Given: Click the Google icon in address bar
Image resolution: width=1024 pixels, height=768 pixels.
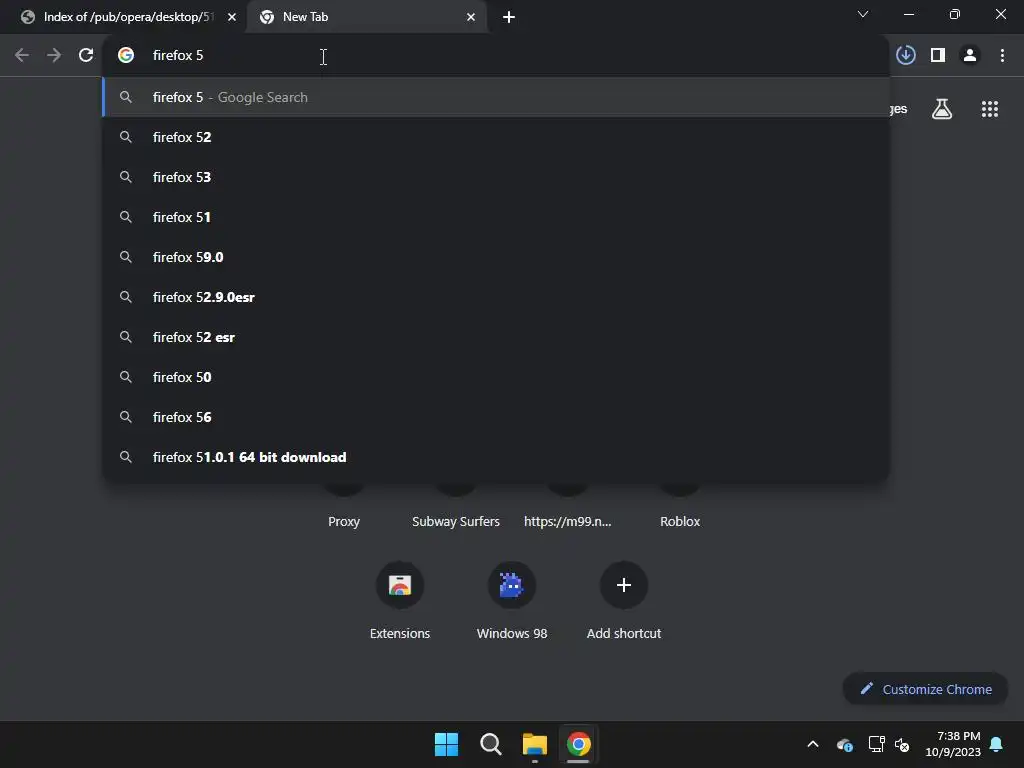Looking at the screenshot, I should 126,56.
